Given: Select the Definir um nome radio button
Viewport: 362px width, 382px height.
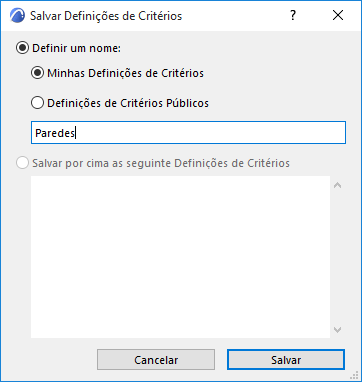Looking at the screenshot, I should [22, 48].
